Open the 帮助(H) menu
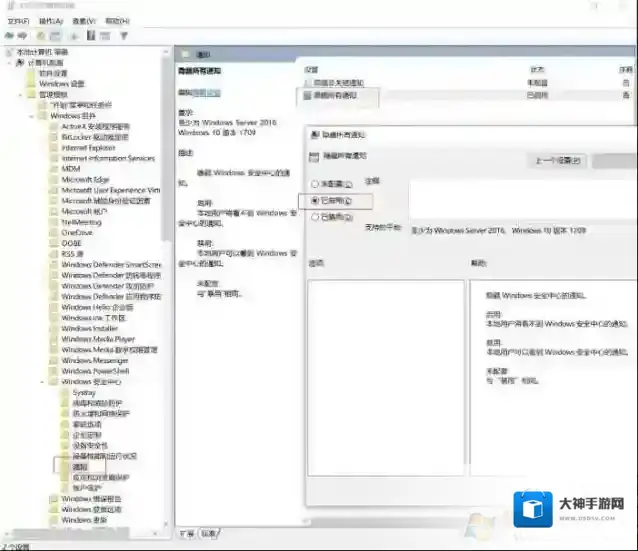Screen dimensions: 638x551 (118, 21)
